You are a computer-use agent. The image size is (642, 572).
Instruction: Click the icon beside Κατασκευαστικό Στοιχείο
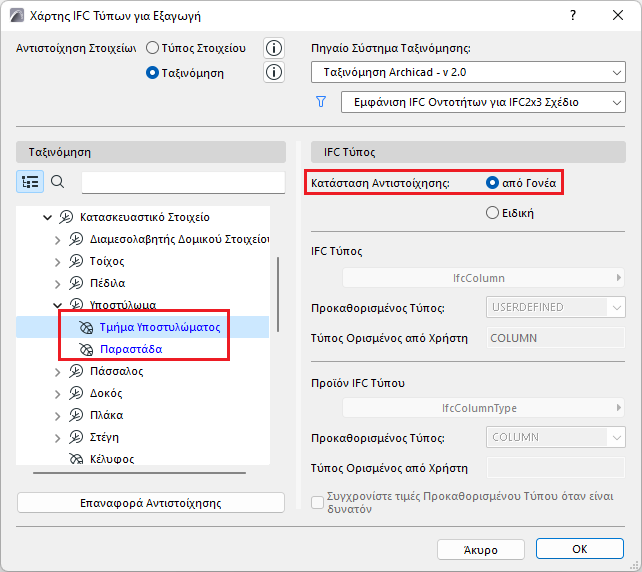[x=66, y=217]
